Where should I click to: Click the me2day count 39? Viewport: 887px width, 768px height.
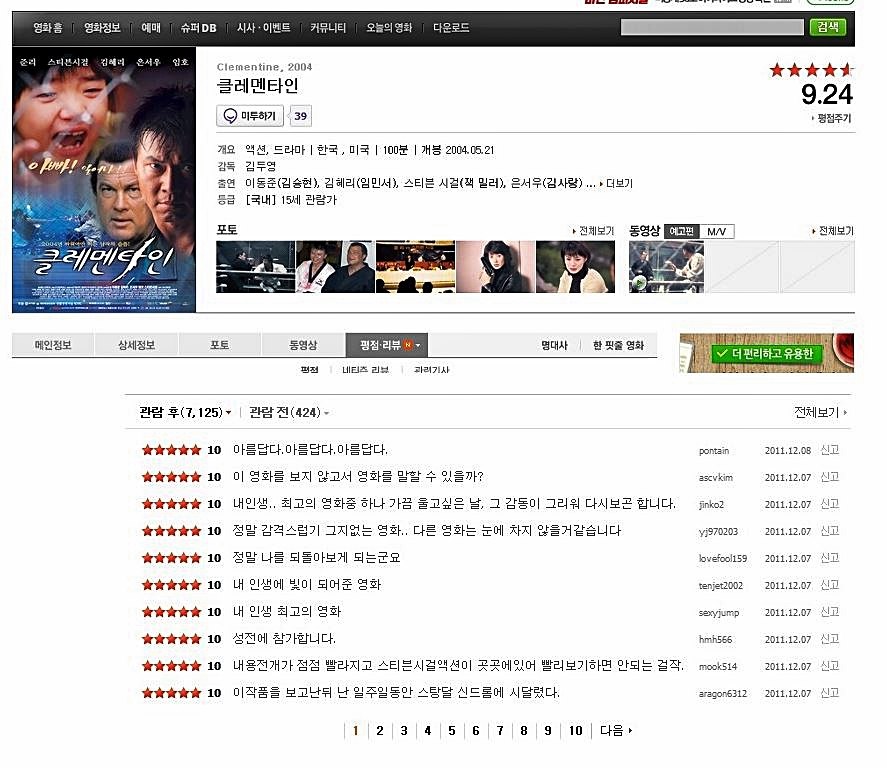tap(300, 116)
